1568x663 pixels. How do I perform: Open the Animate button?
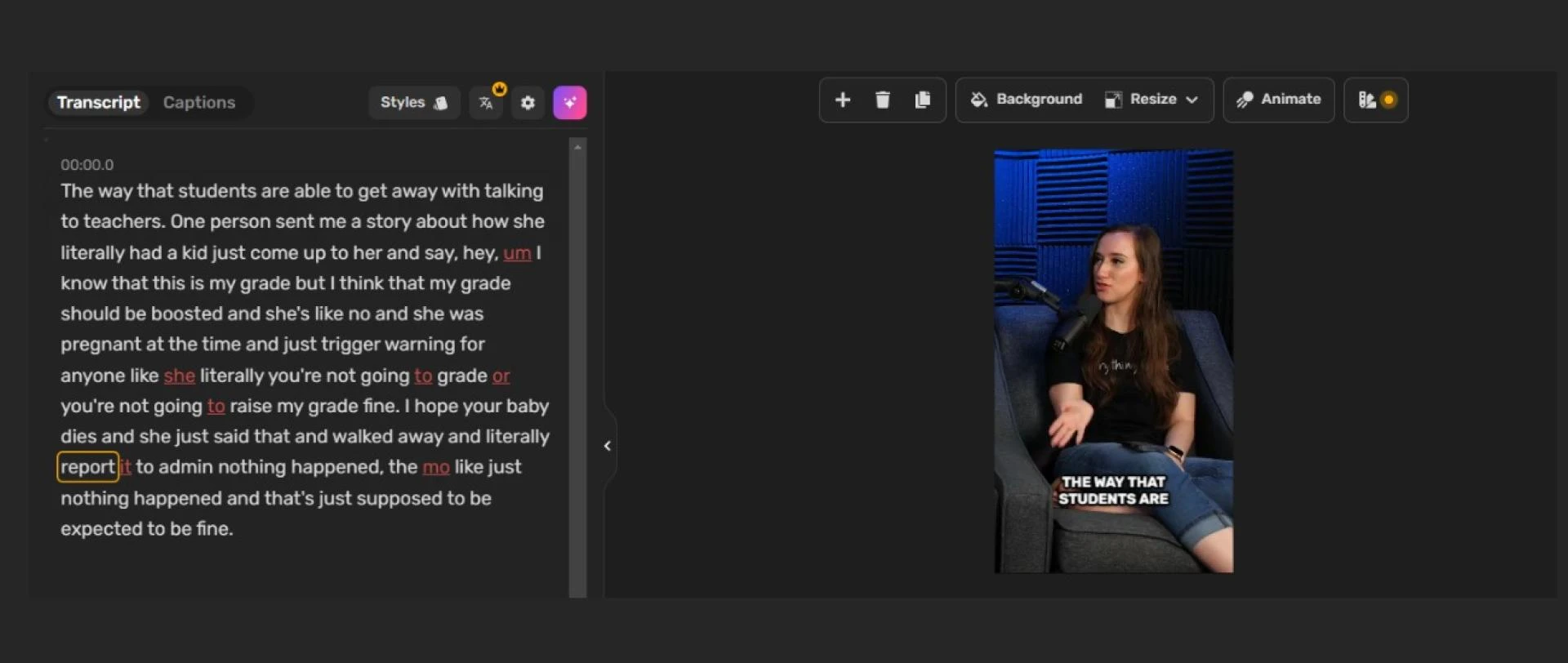pyautogui.click(x=1279, y=100)
